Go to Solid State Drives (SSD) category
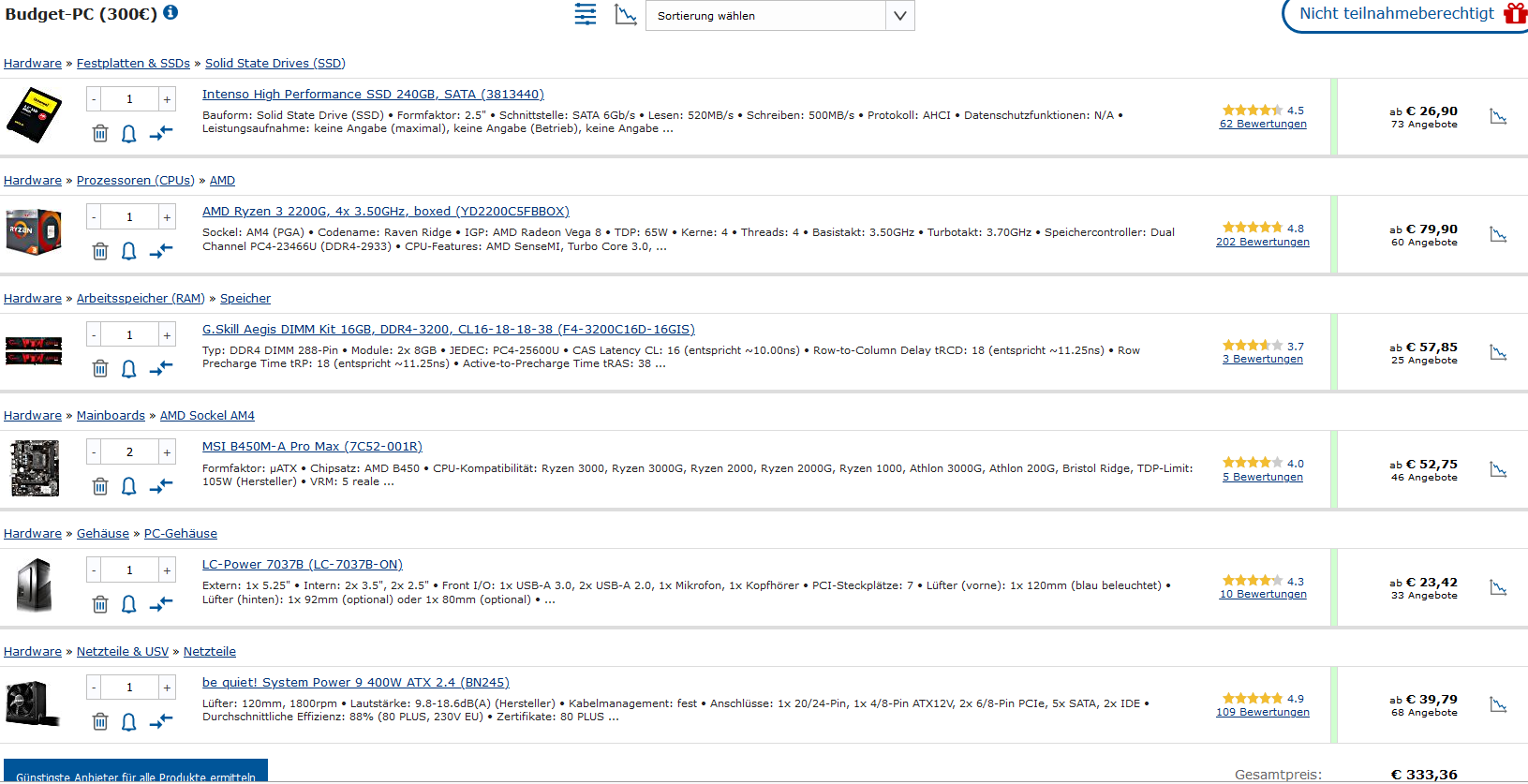 (x=275, y=64)
